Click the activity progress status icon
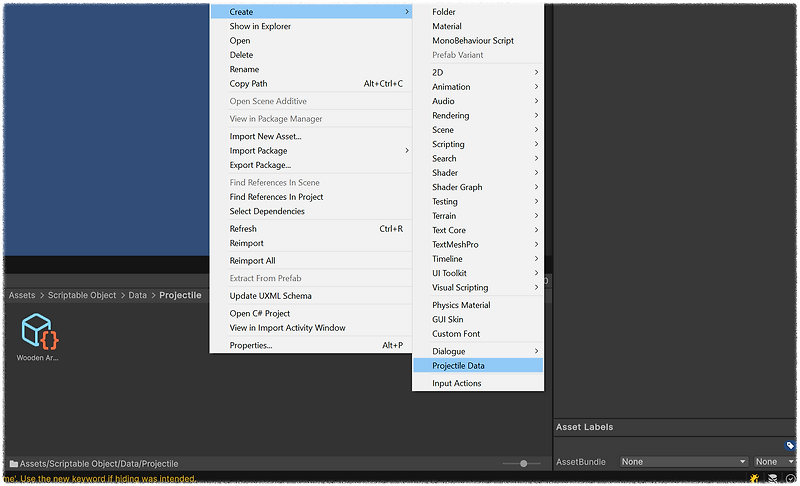This screenshot has height=486, width=800. [x=790, y=478]
